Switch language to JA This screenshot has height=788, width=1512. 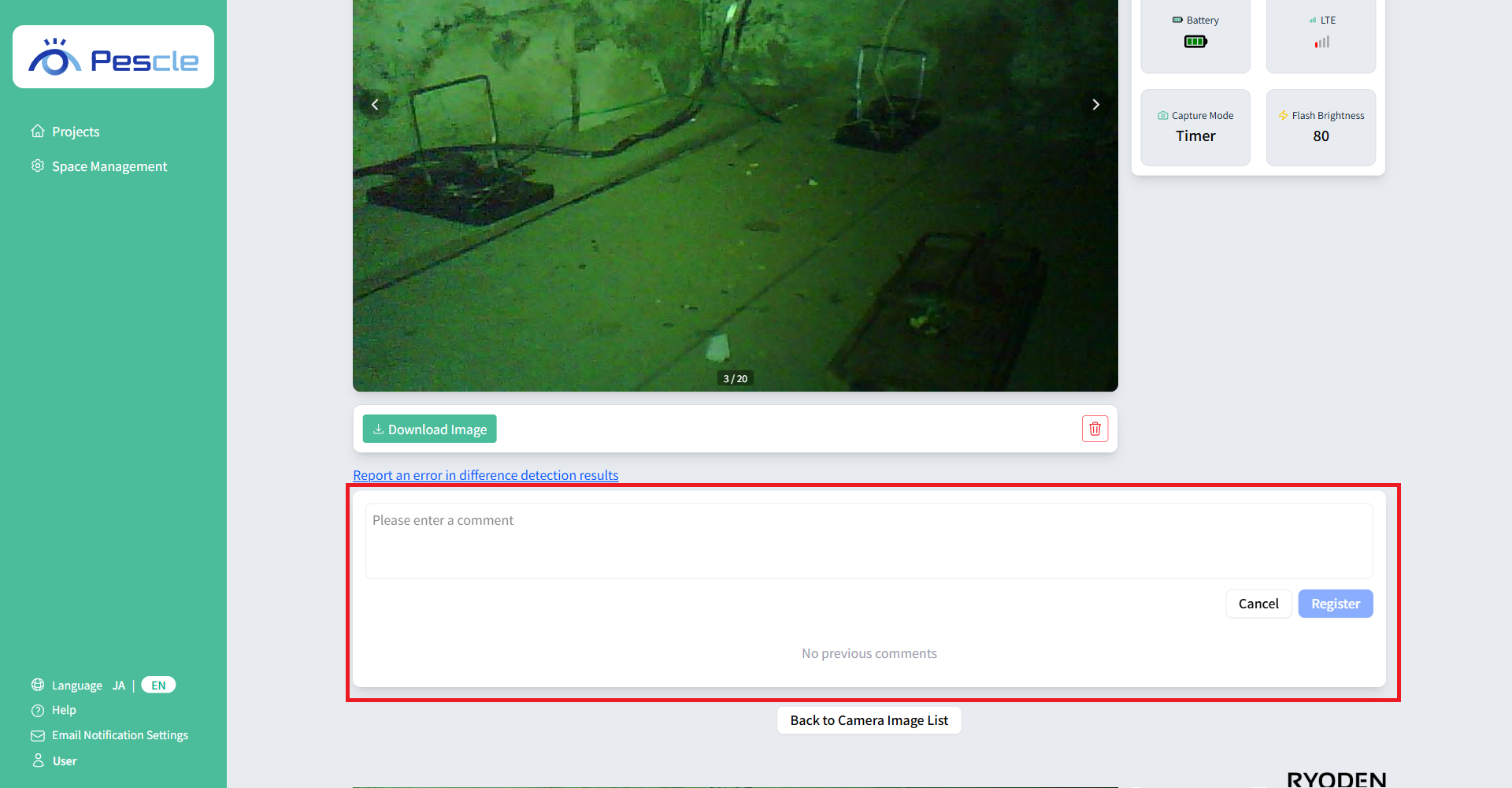(119, 686)
